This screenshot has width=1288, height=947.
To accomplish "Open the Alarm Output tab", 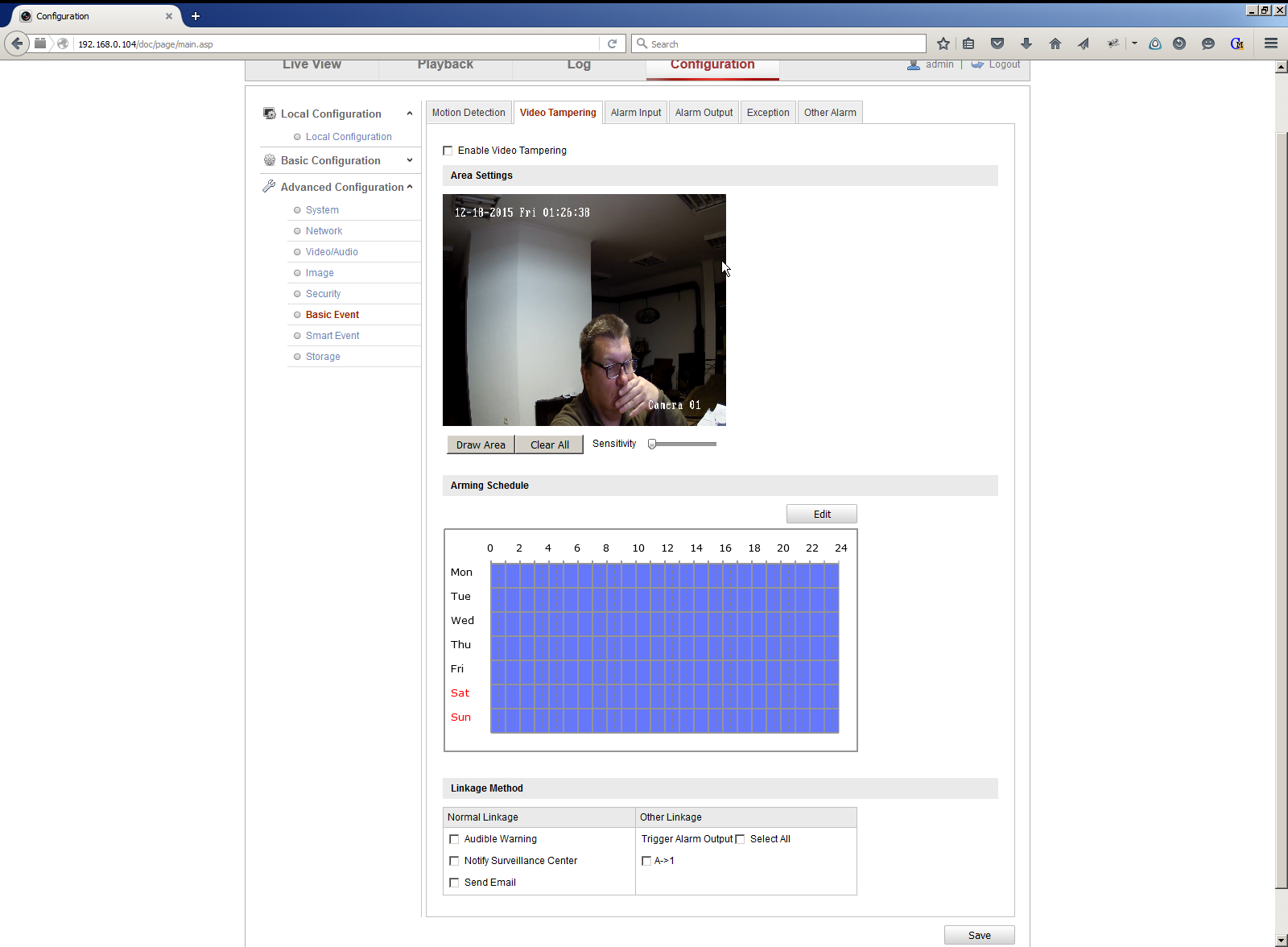I will click(x=704, y=113).
